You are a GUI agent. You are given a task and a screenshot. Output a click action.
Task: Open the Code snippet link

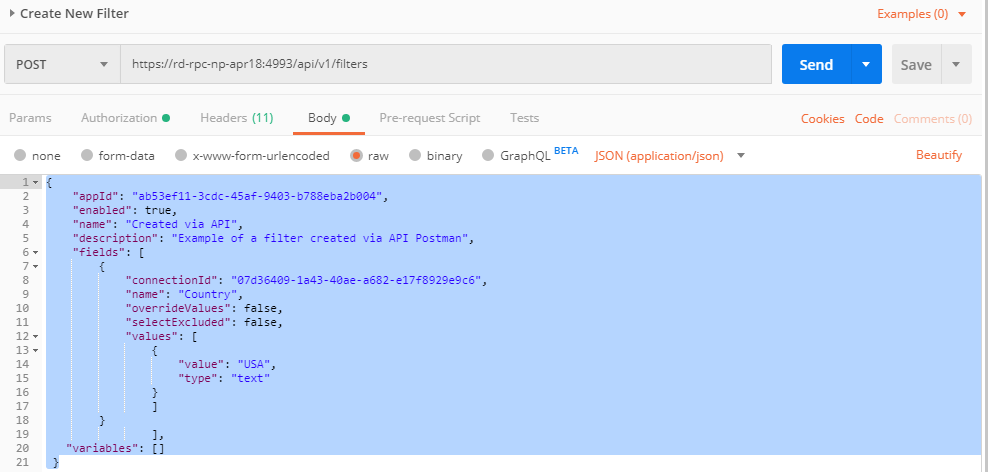click(869, 119)
